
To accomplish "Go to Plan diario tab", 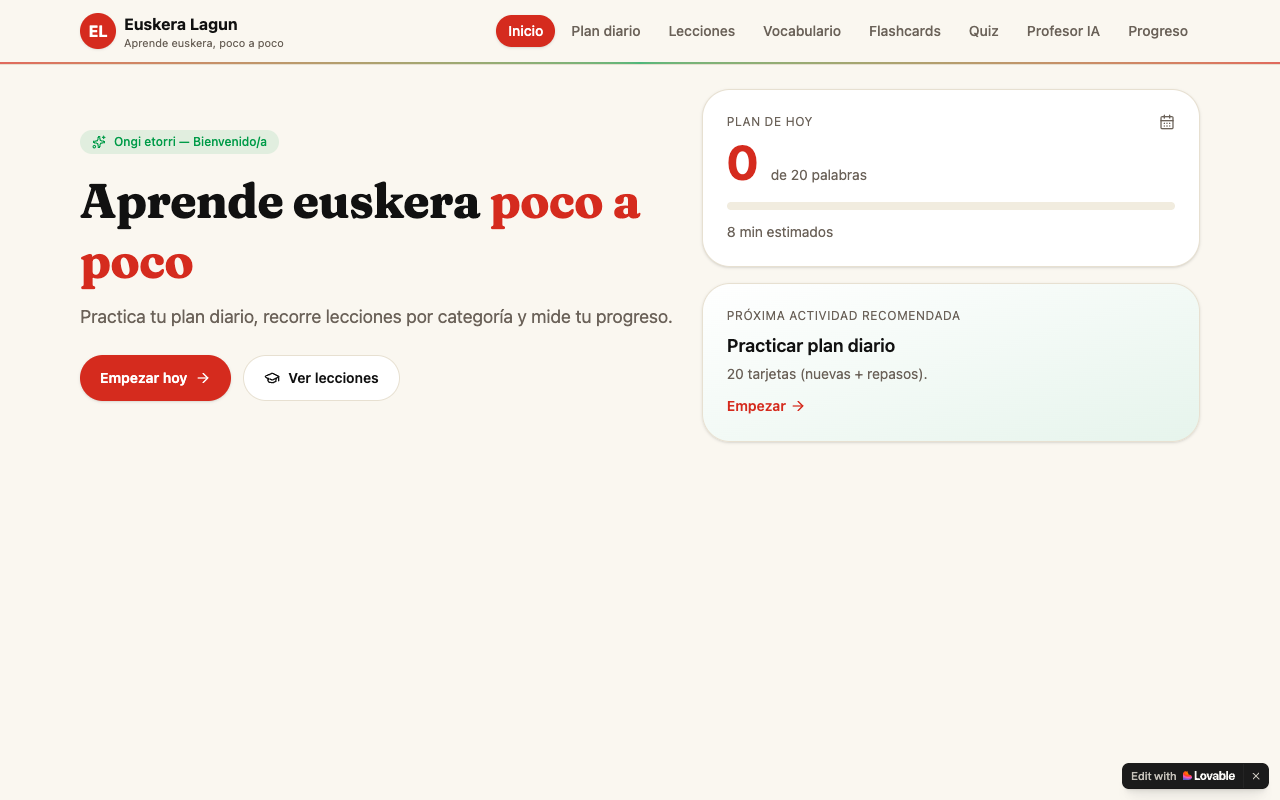I will pos(606,31).
